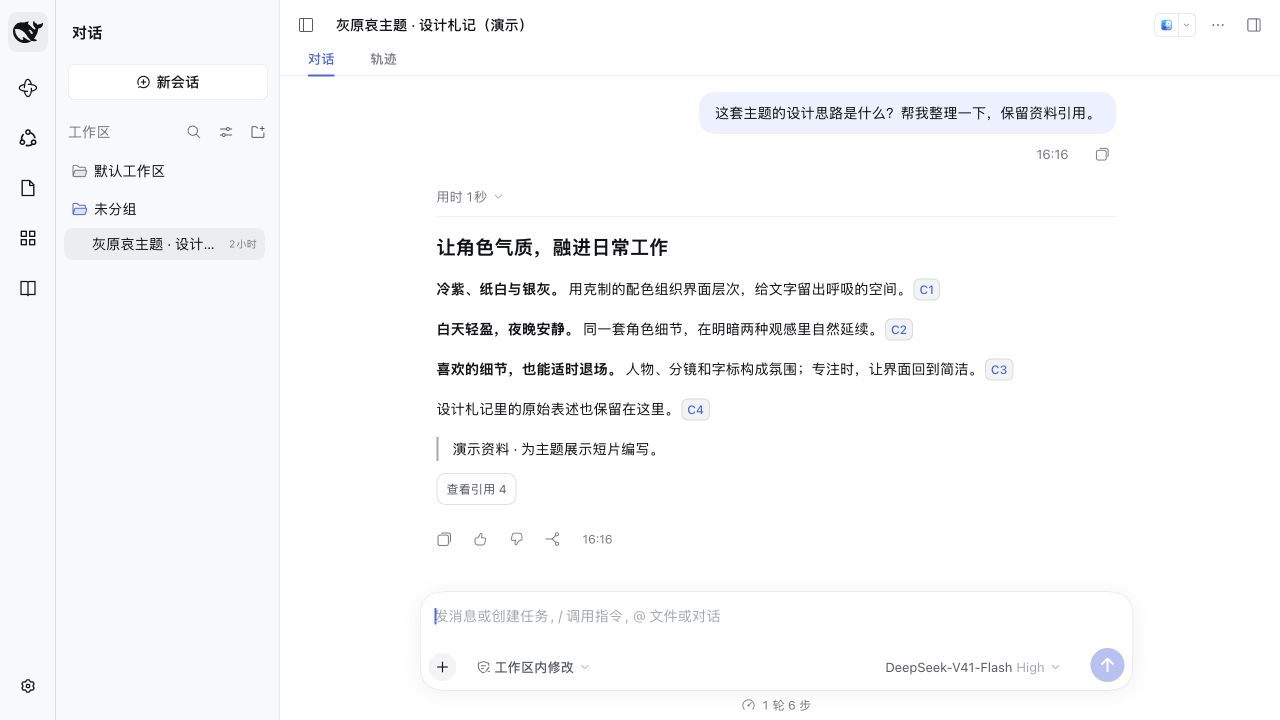1280x720 pixels.
Task: Toggle the left sidebar panel
Action: point(306,25)
